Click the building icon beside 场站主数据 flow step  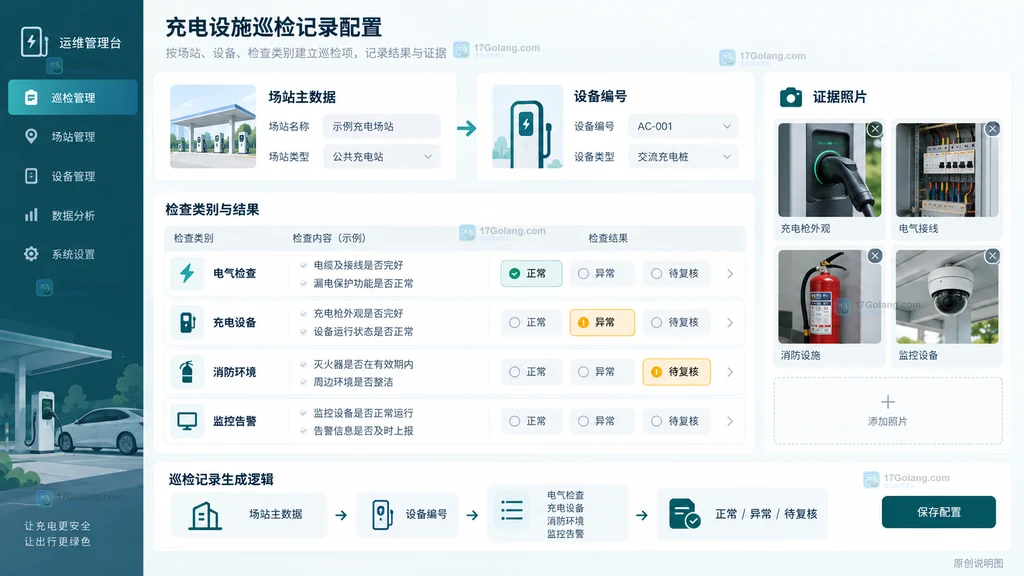coord(204,515)
